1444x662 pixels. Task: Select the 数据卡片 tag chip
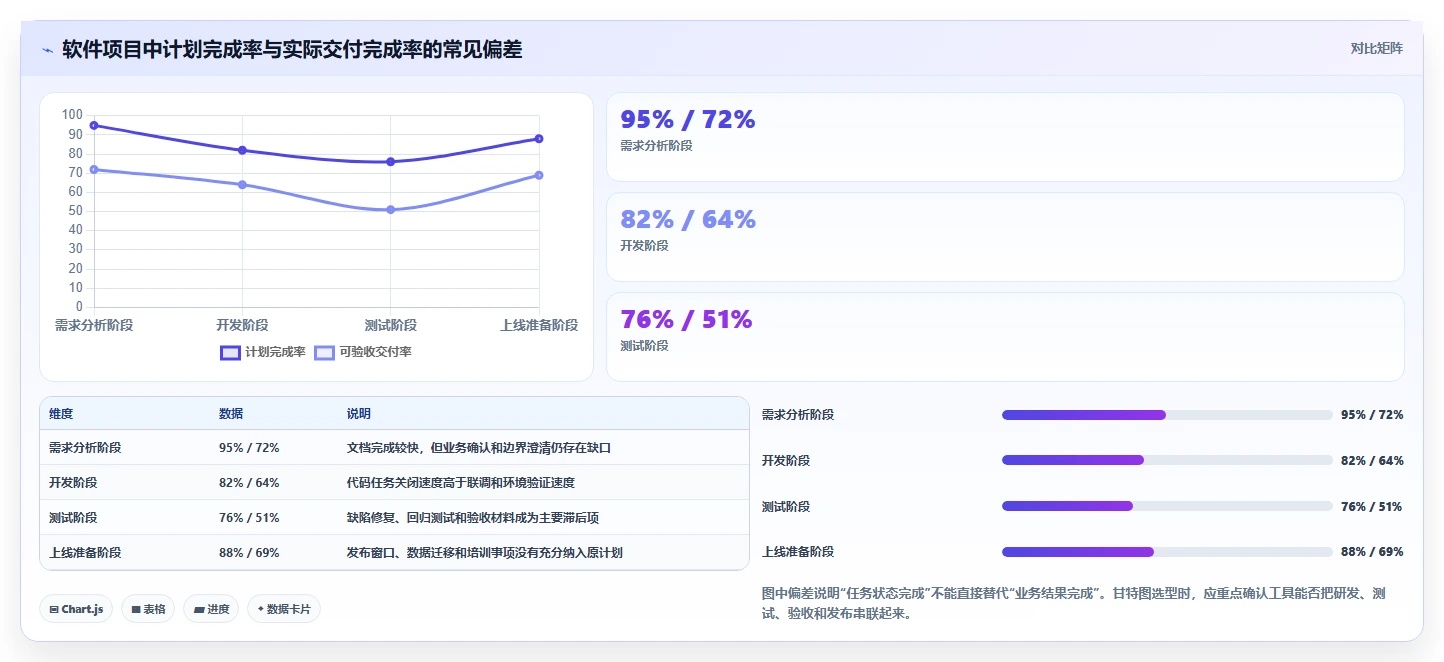pos(284,609)
